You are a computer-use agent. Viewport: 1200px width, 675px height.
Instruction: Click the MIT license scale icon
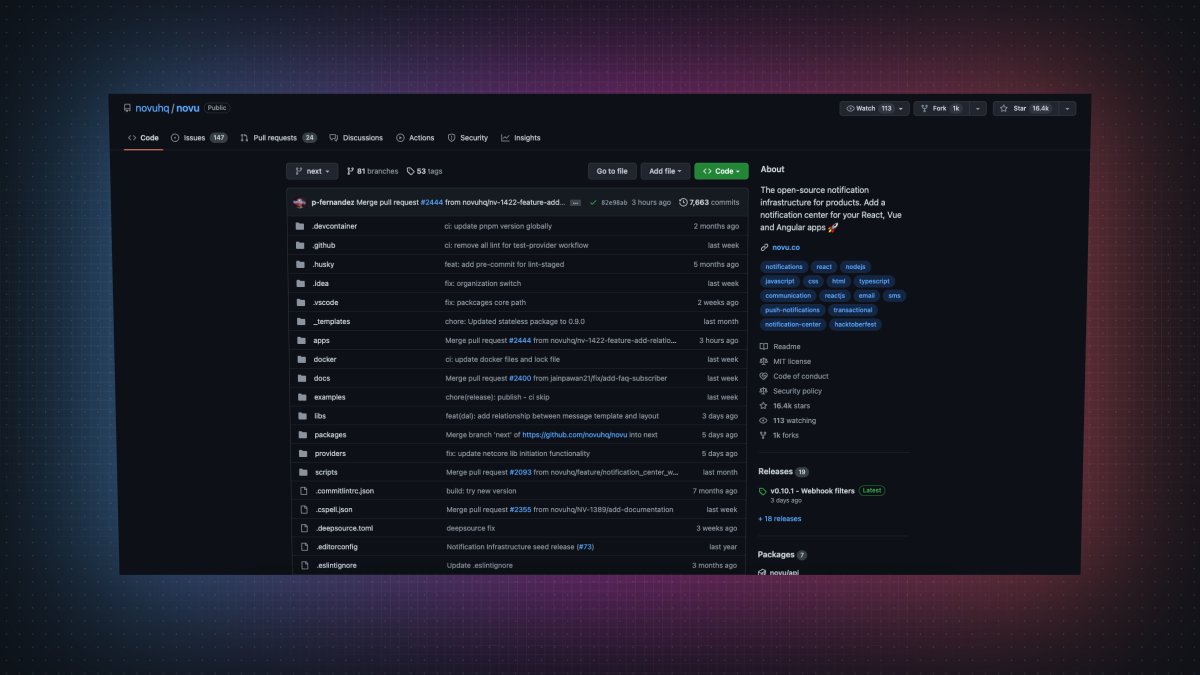click(x=763, y=361)
